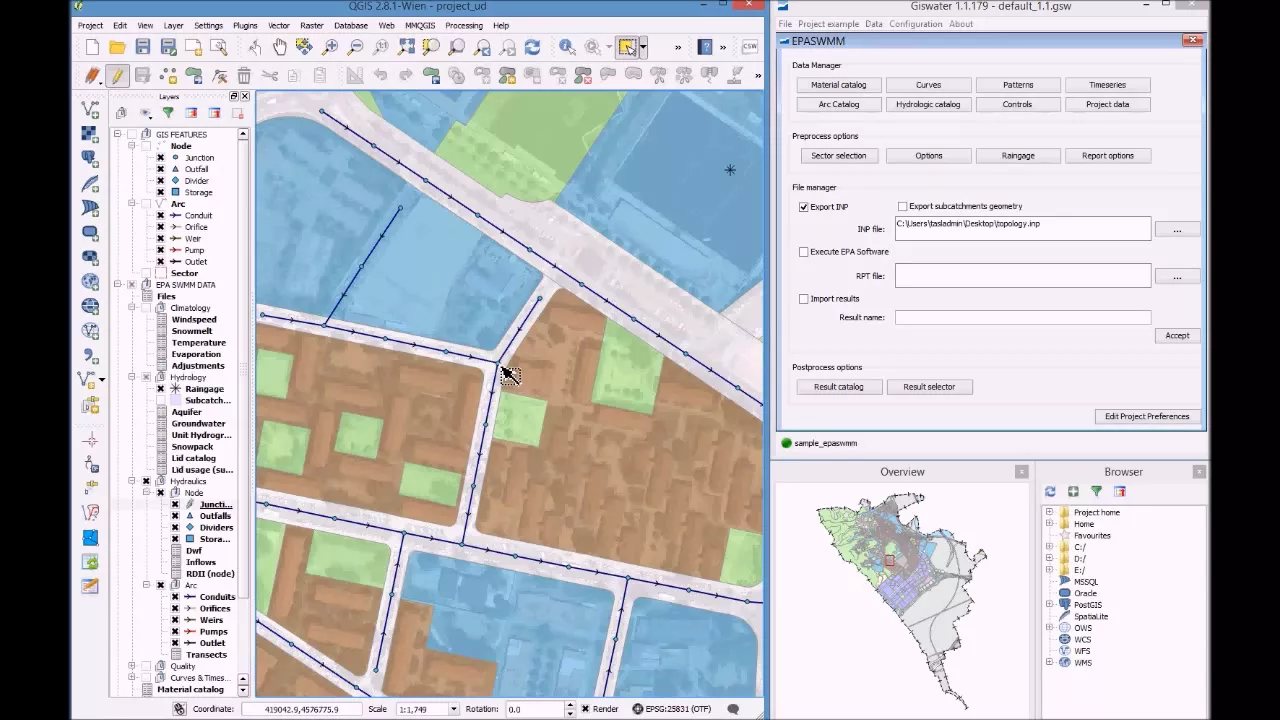Screen dimensions: 1280x720
Task: Open project using the folder icon
Action: click(117, 47)
